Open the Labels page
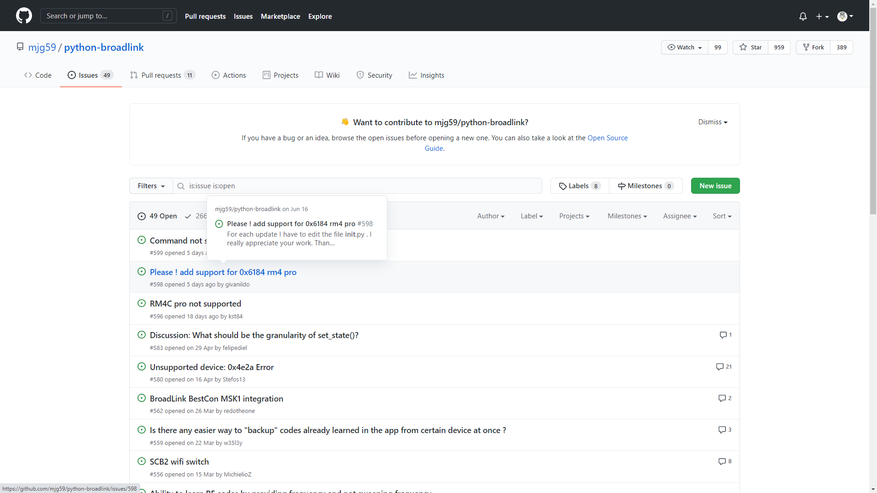The image size is (877, 493). [579, 186]
